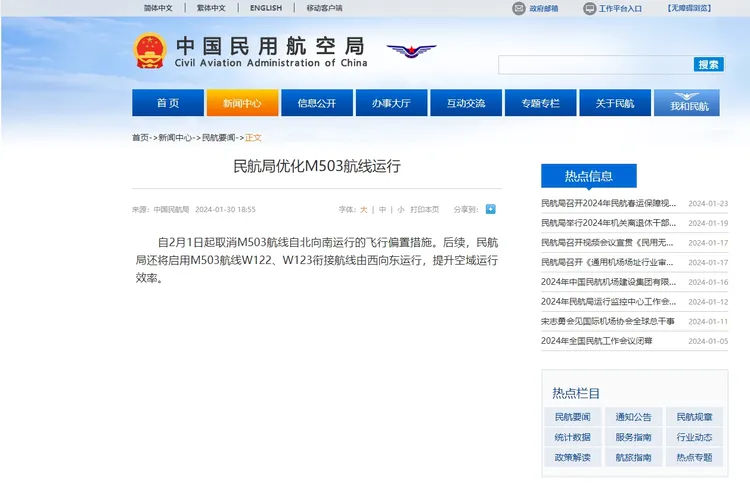Image resolution: width=750 pixels, height=497 pixels.
Task: Open 新闻中心 navigation tab
Action: coord(243,102)
